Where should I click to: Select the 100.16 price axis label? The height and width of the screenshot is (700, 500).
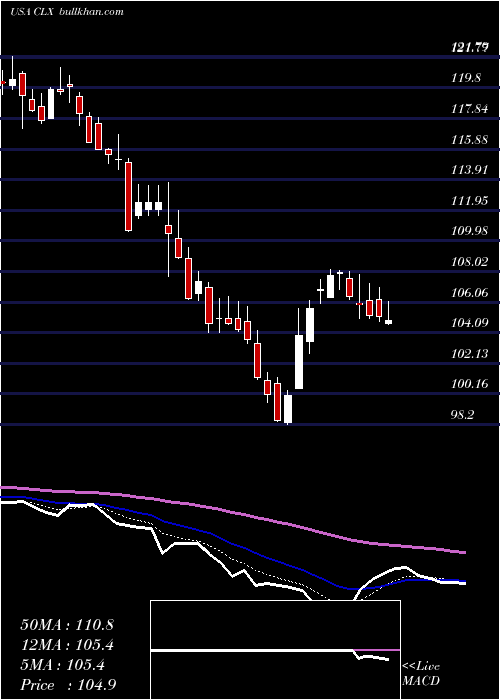(x=470, y=384)
